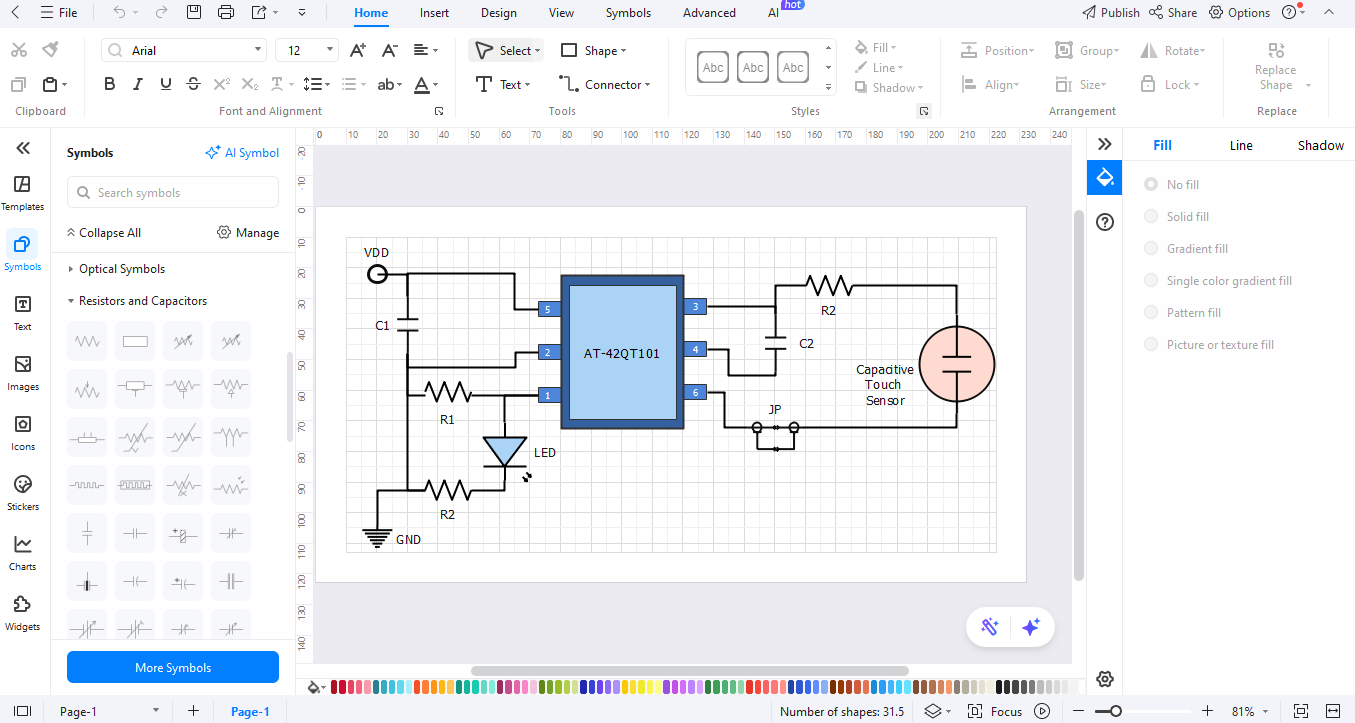
Task: Click the Format Painter brush icon
Action: click(x=51, y=50)
